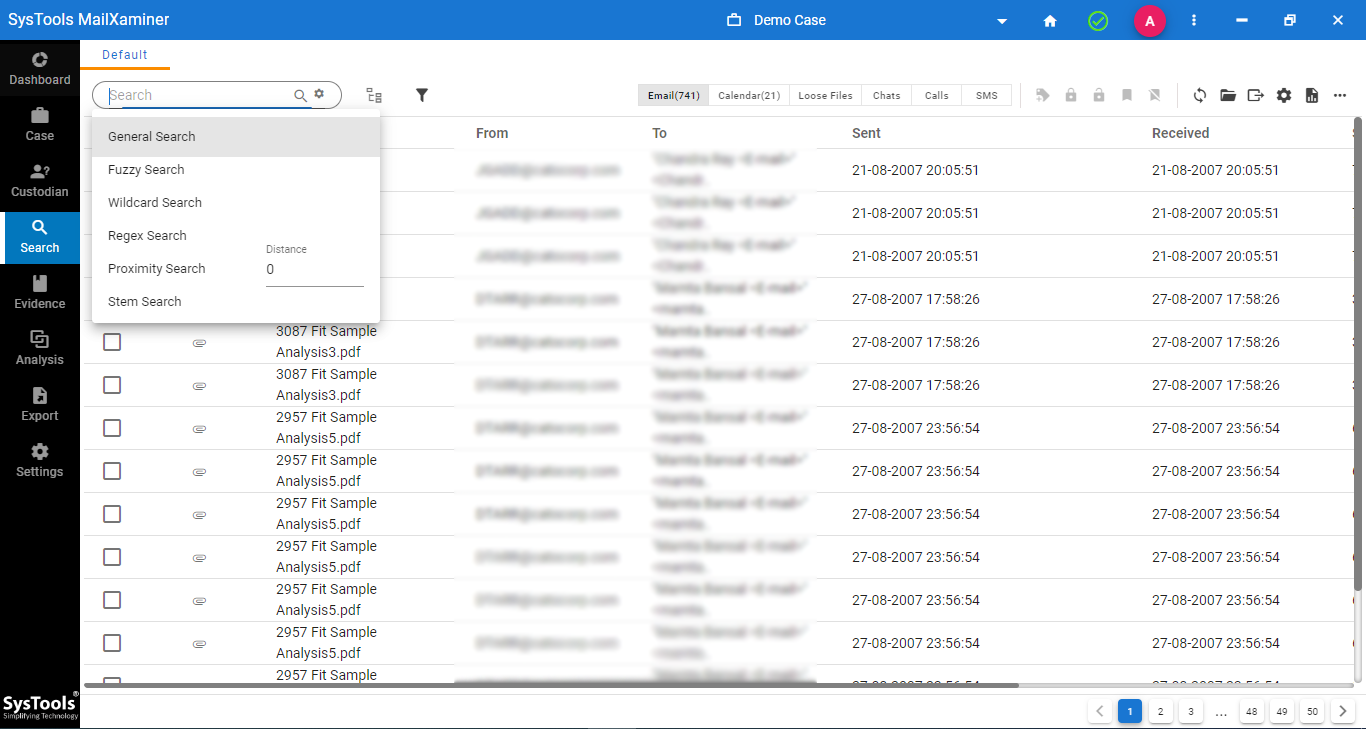The height and width of the screenshot is (729, 1366).
Task: Go to the next page arrow
Action: [x=1343, y=712]
